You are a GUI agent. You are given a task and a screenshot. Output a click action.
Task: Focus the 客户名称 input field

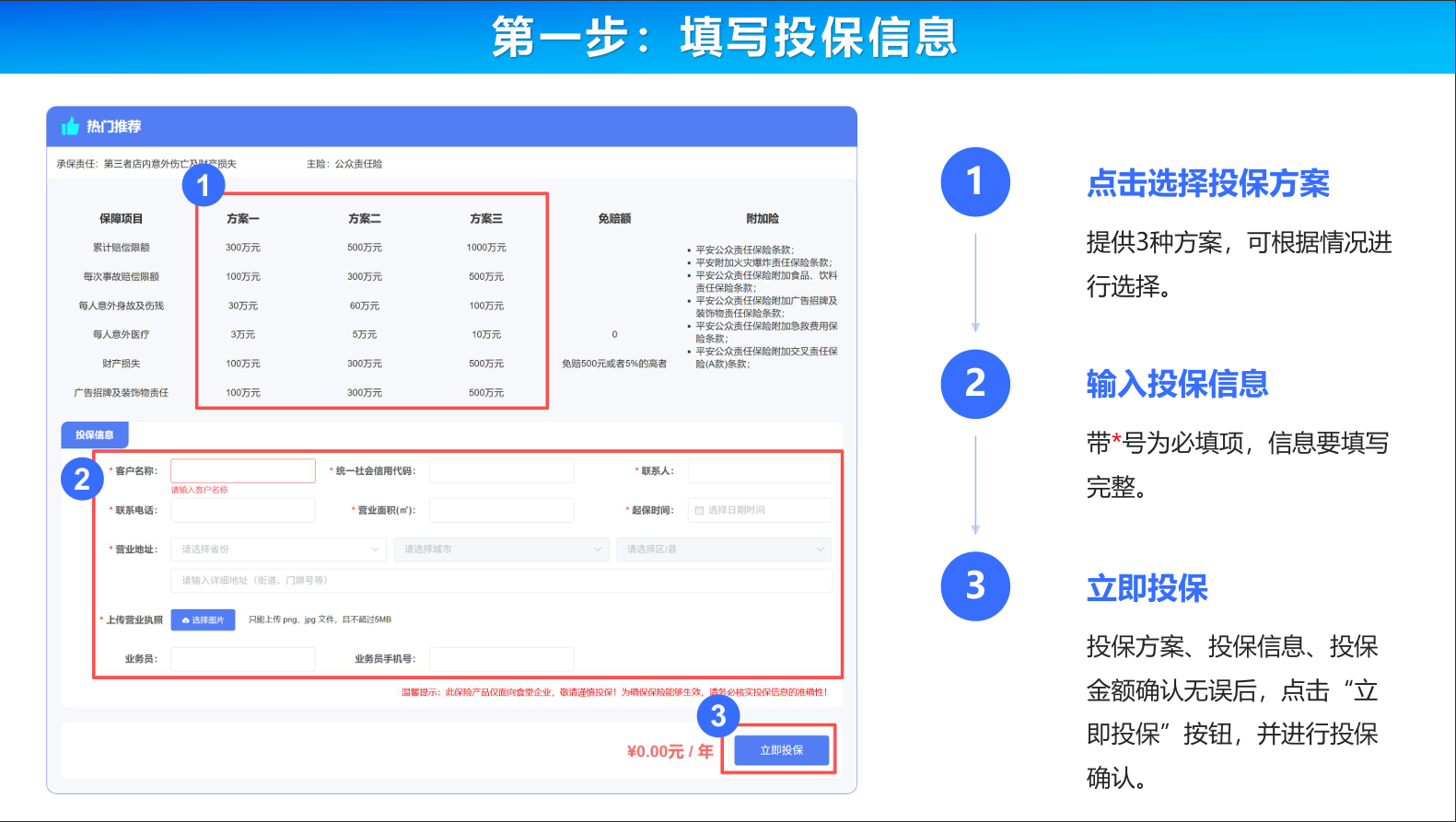243,471
